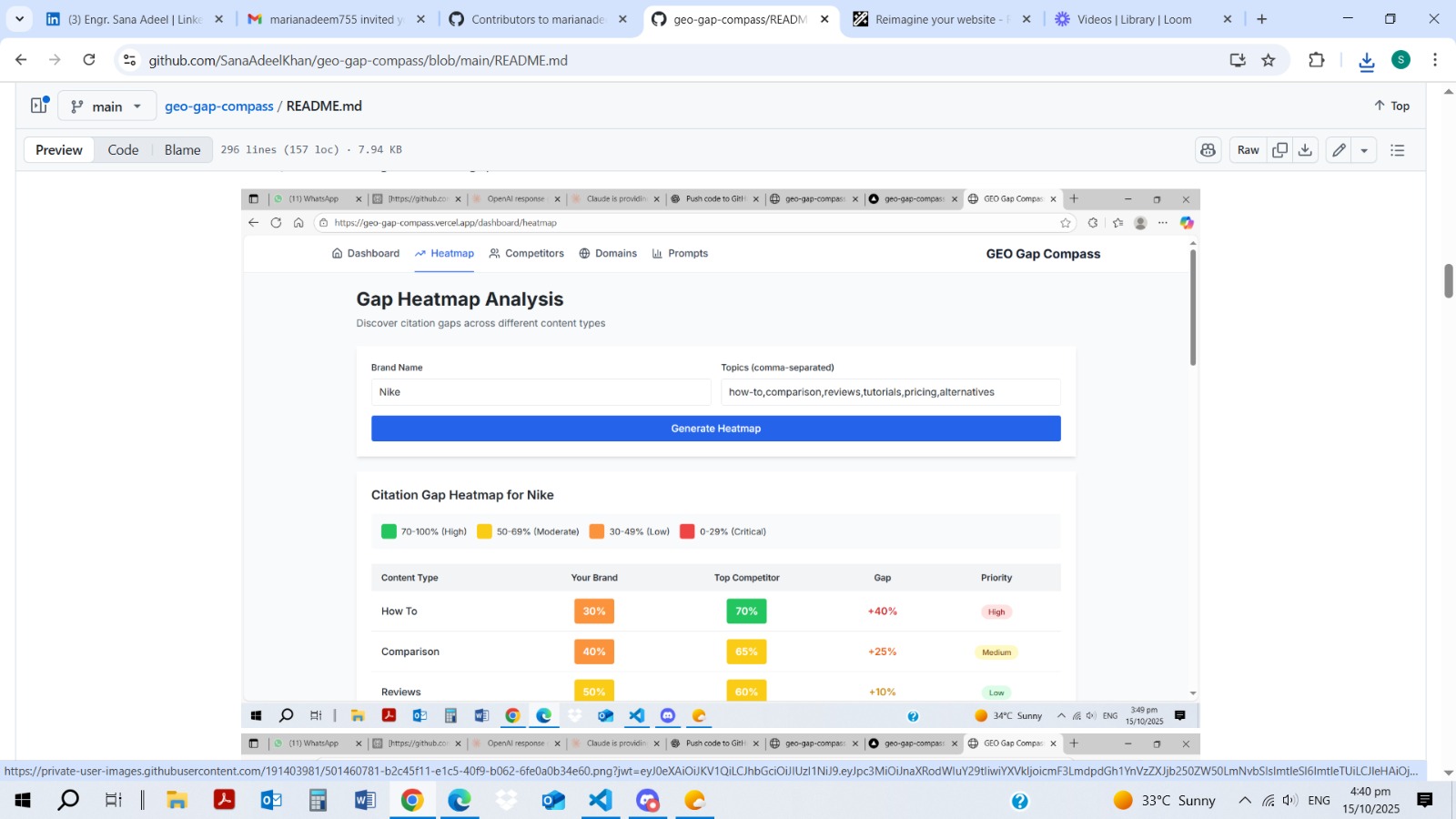The width and height of the screenshot is (1456, 819).
Task: Switch to the Code view tab
Action: click(x=123, y=150)
